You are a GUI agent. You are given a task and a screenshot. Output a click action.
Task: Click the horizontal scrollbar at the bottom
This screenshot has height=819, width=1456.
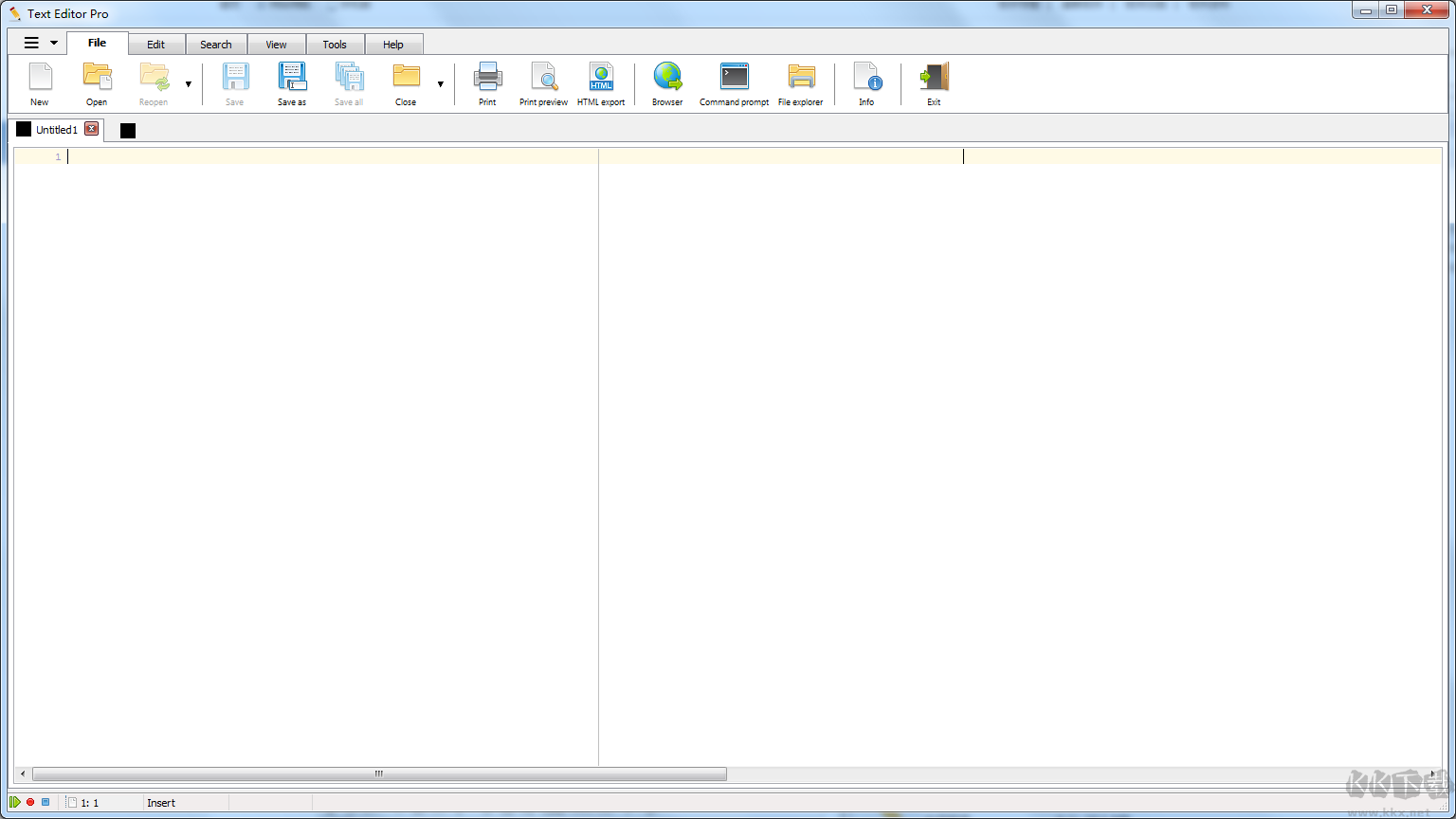pos(377,773)
